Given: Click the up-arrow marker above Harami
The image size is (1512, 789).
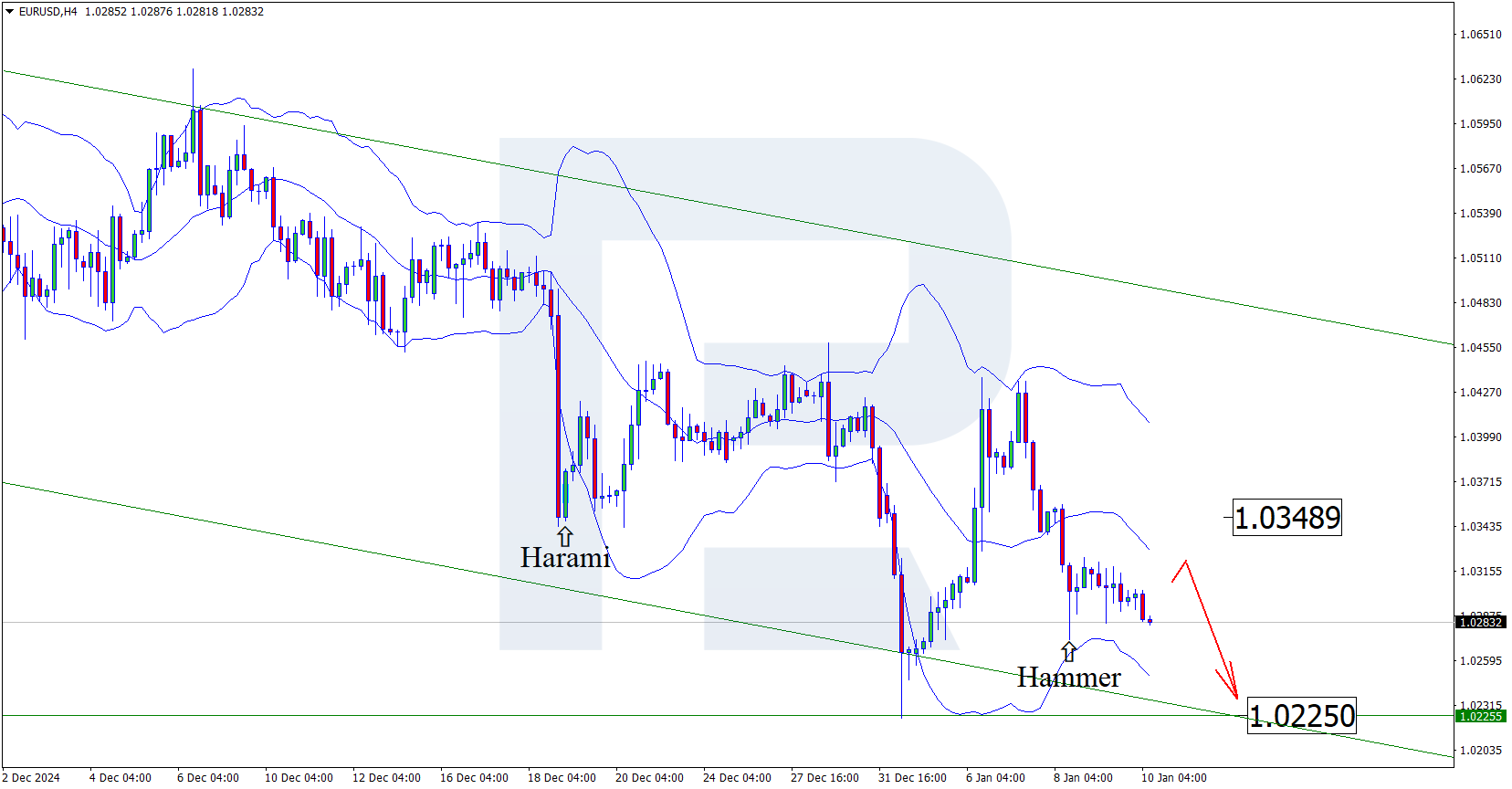Looking at the screenshot, I should tap(565, 536).
